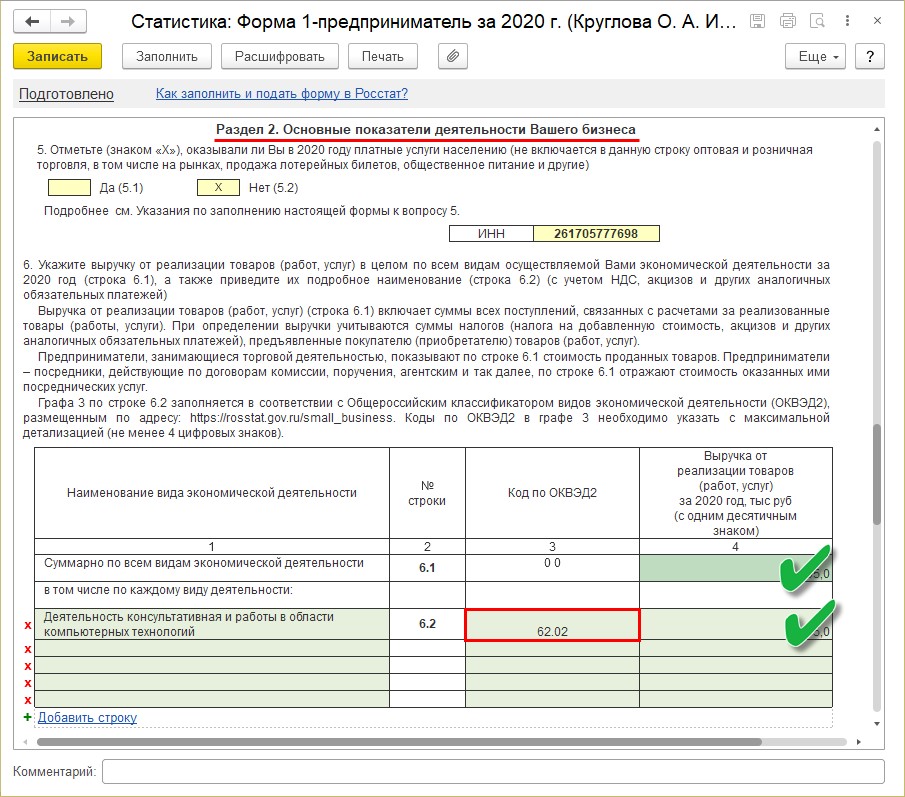Click the horizontal scrollbar right arrow
The image size is (905, 797).
click(859, 742)
